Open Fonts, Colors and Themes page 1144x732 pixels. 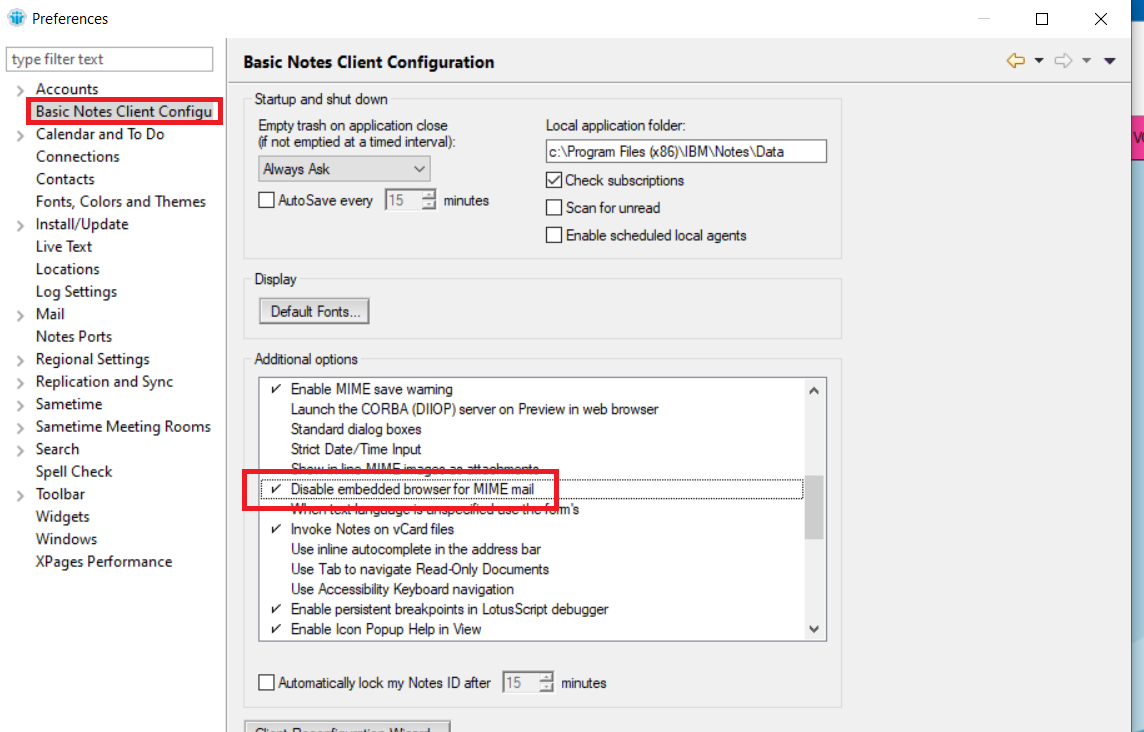point(120,201)
